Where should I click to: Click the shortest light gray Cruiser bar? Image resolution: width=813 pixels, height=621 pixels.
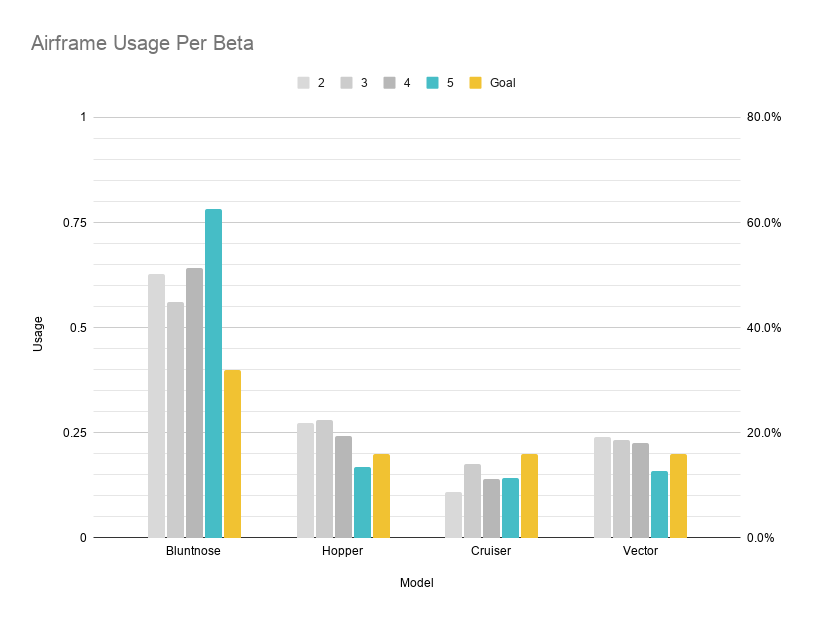[454, 515]
